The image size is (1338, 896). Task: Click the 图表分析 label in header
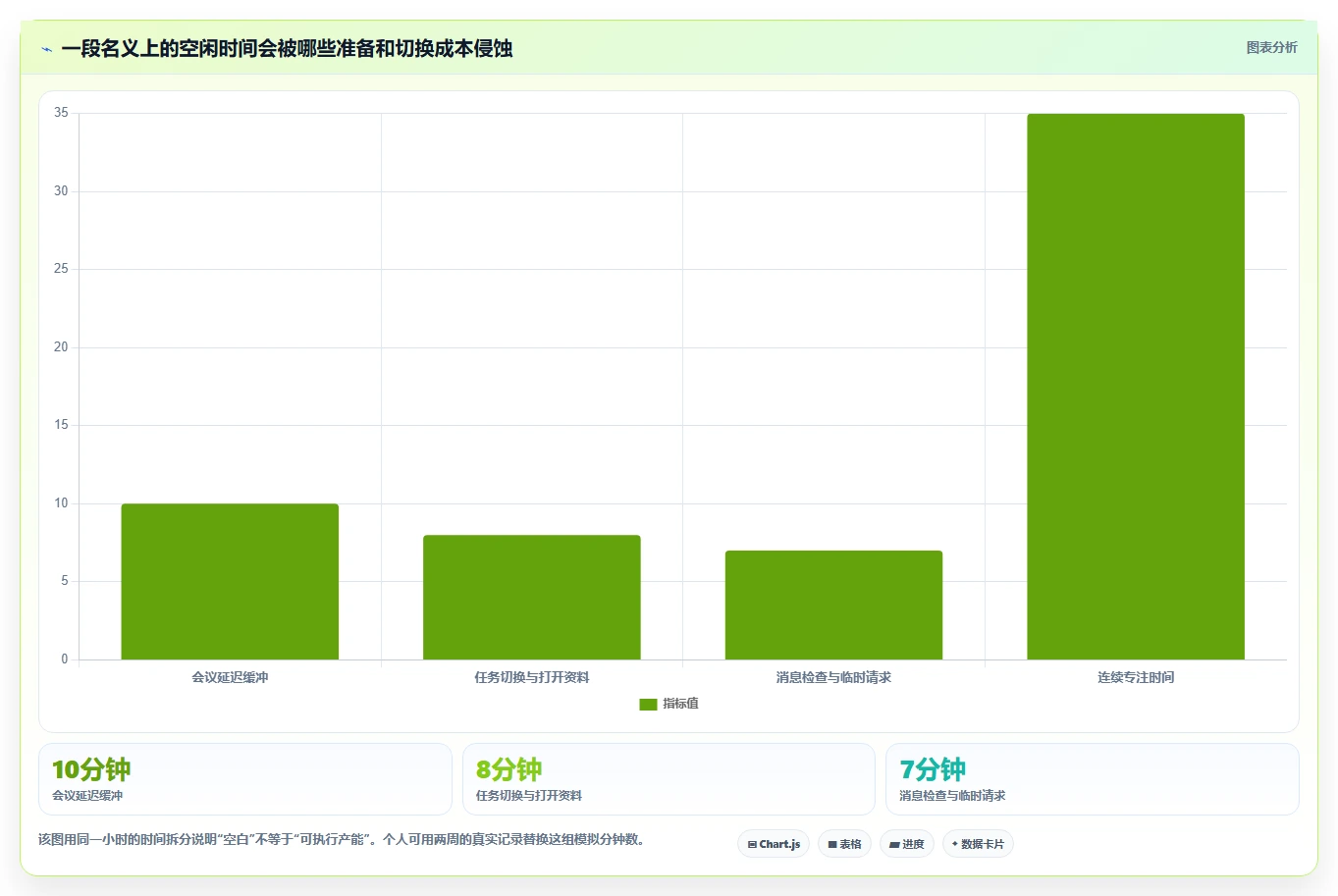[x=1271, y=47]
